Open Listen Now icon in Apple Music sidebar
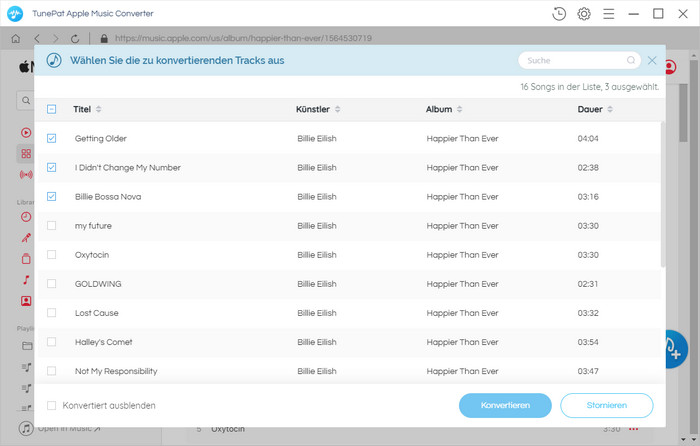The height and width of the screenshot is (446, 700). point(26,133)
